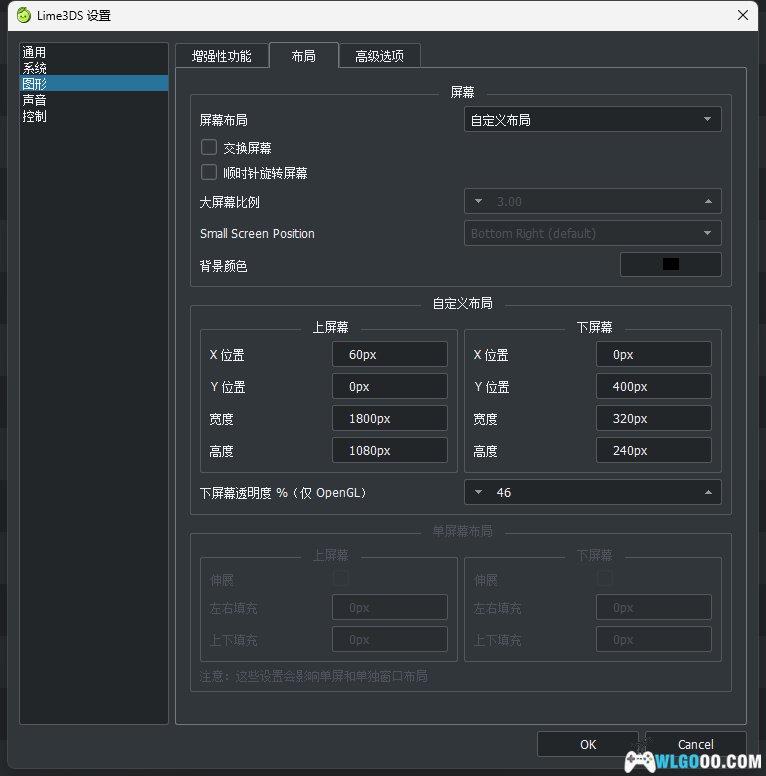Increase 大屏幕比例 with the up arrow

[x=708, y=201]
